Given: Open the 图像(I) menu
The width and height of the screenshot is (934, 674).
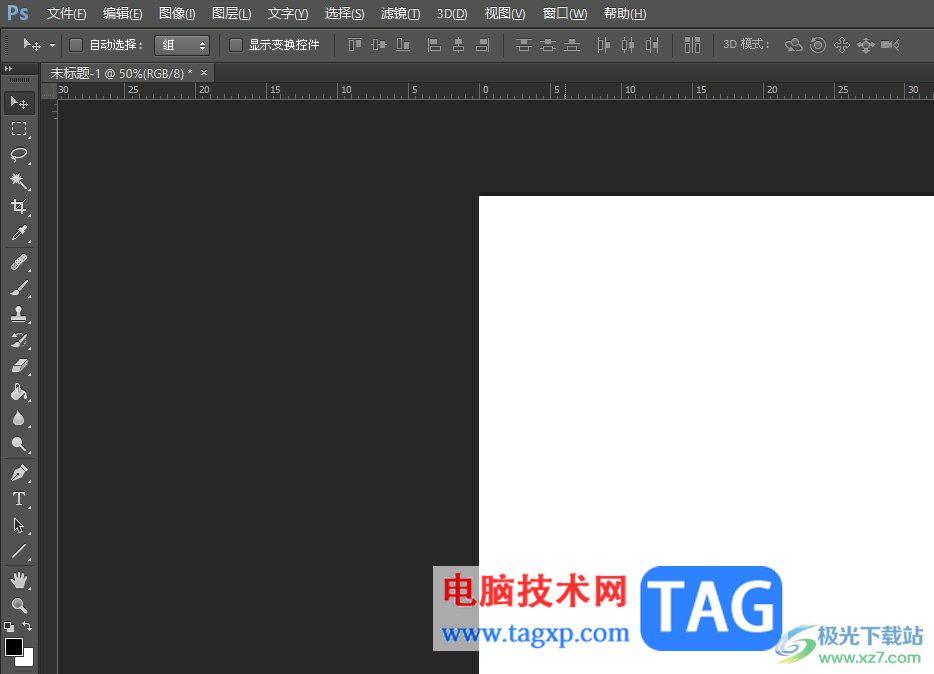Looking at the screenshot, I should [177, 13].
